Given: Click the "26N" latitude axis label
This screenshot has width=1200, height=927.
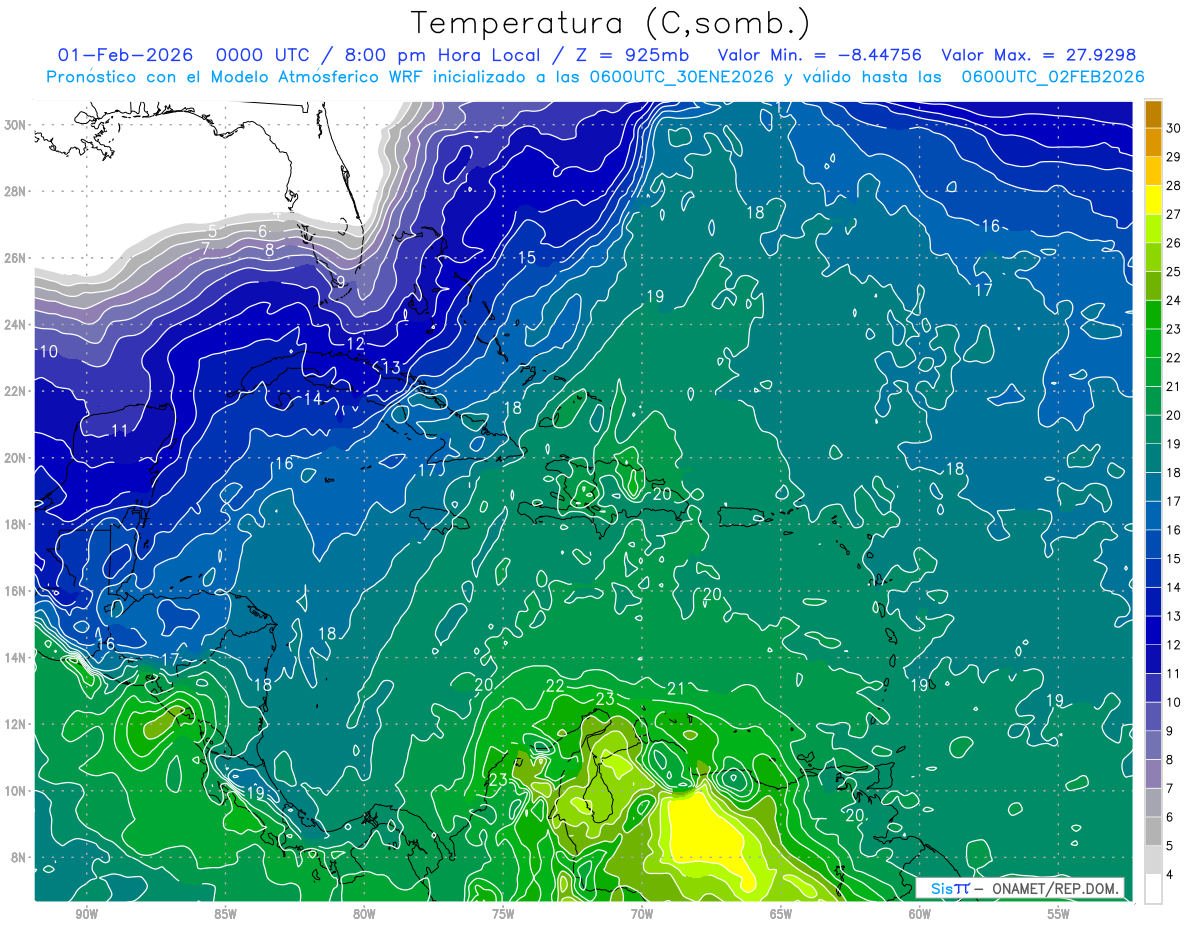Looking at the screenshot, I should tap(17, 258).
